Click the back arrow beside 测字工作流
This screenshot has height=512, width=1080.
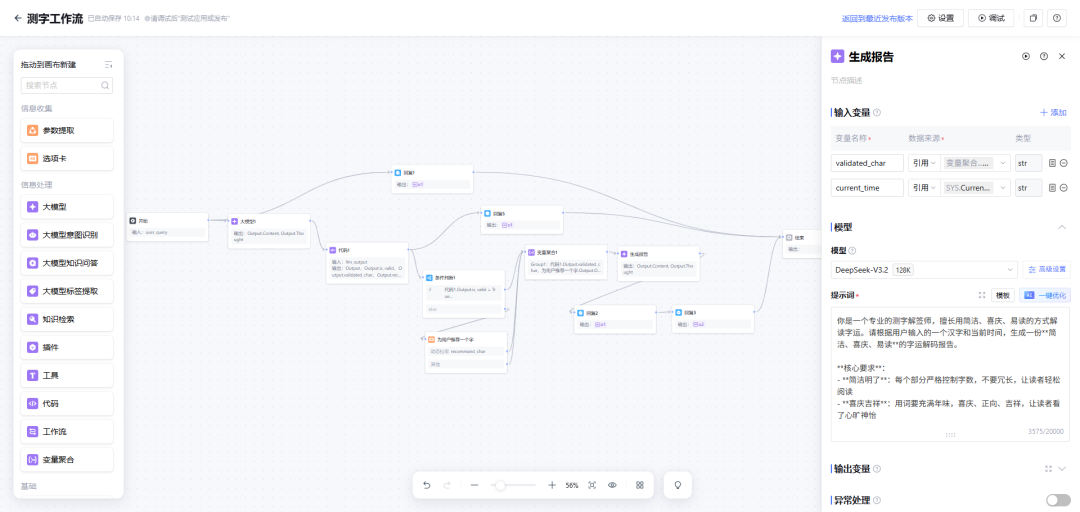tap(18, 18)
